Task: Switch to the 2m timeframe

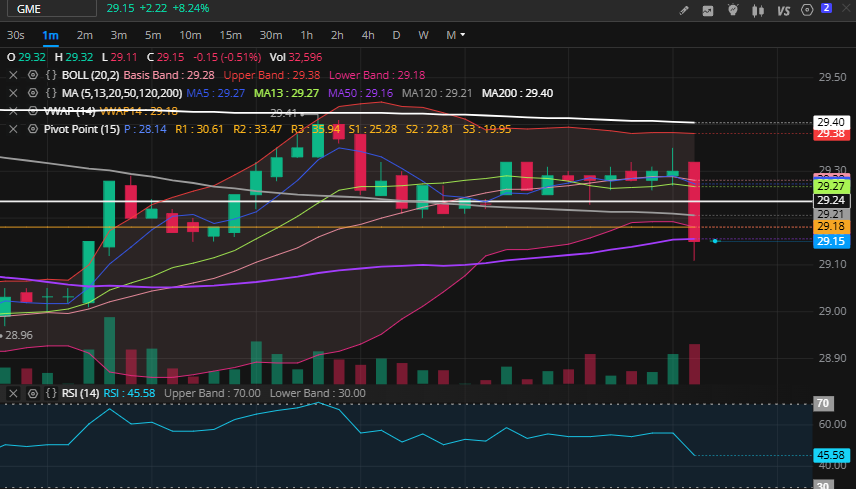Action: pyautogui.click(x=85, y=35)
